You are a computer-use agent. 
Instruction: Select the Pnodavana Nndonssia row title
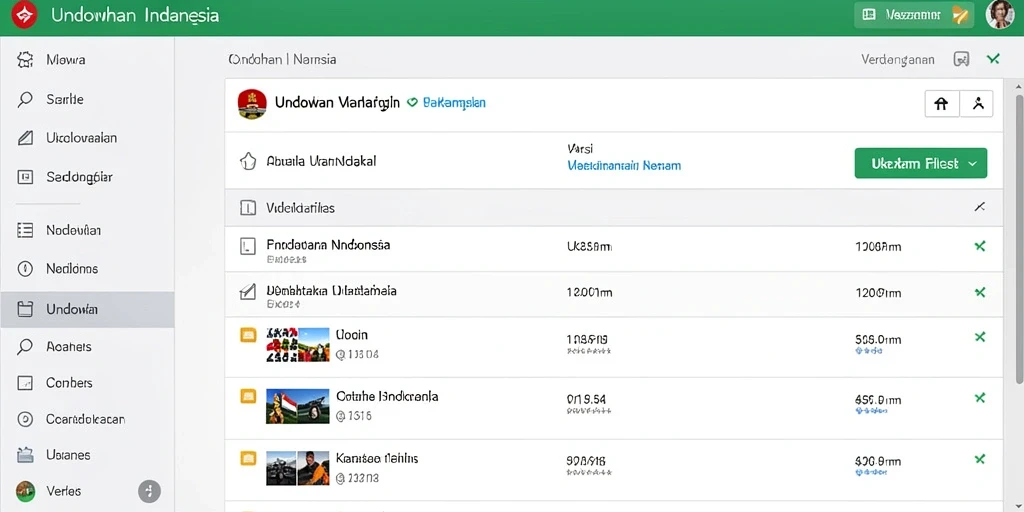(328, 245)
